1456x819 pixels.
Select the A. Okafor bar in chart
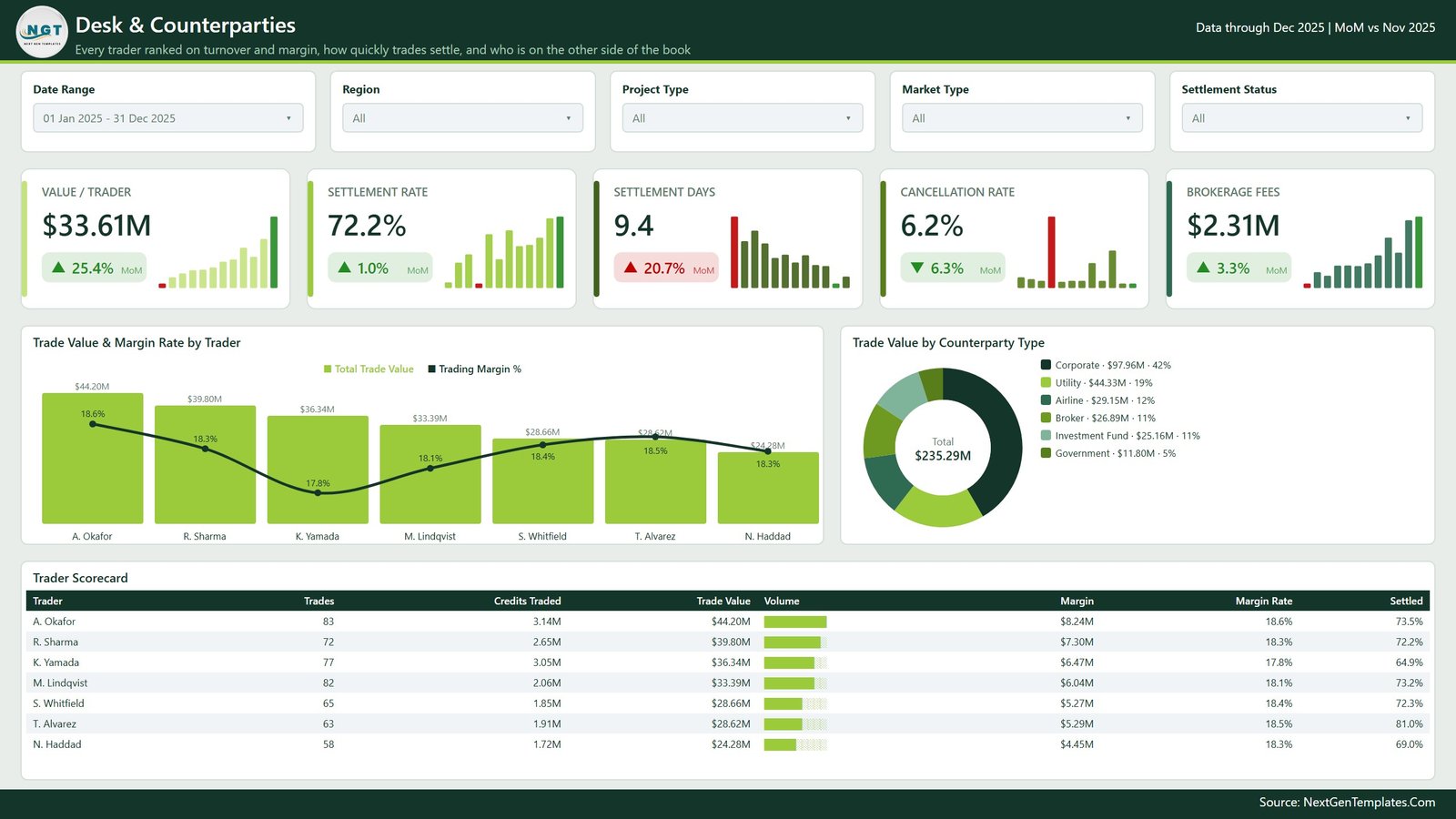tap(93, 459)
